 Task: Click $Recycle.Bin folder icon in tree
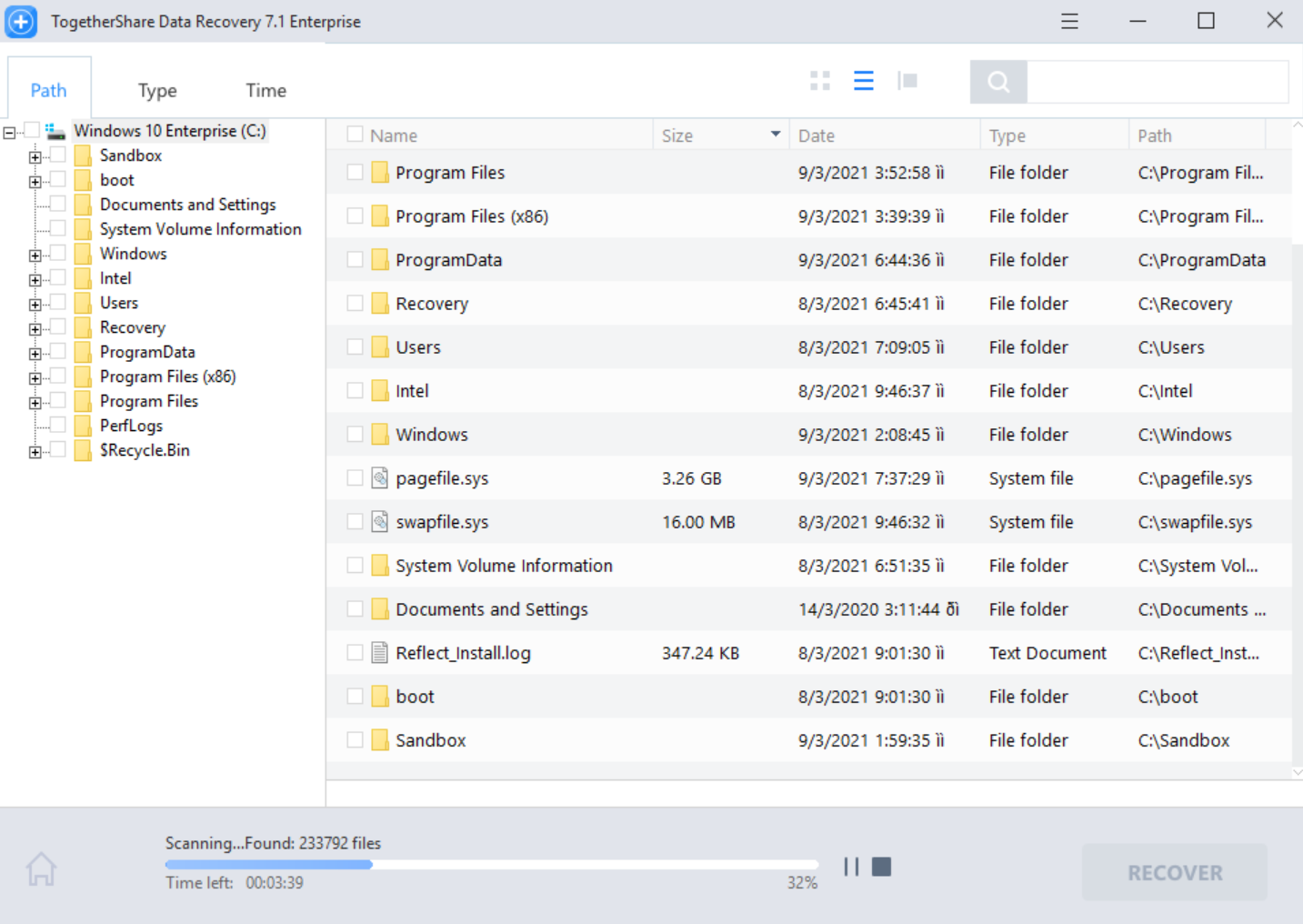[83, 450]
